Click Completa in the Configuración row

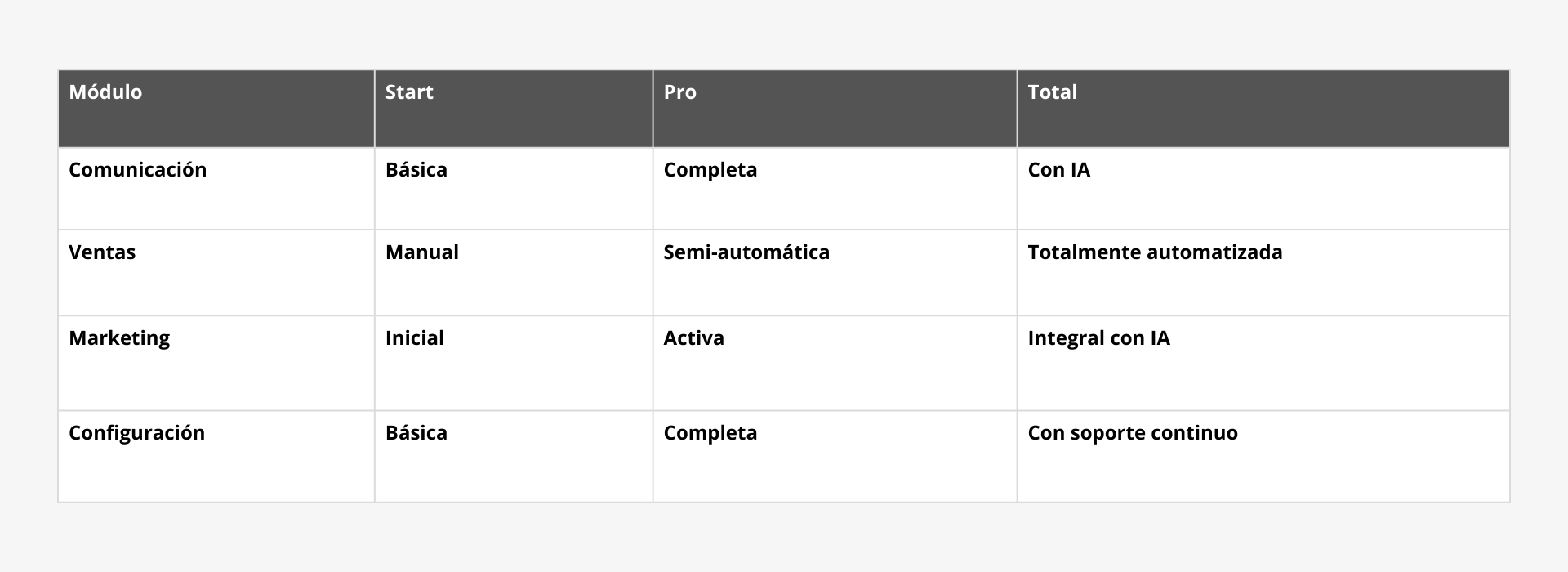tap(710, 433)
